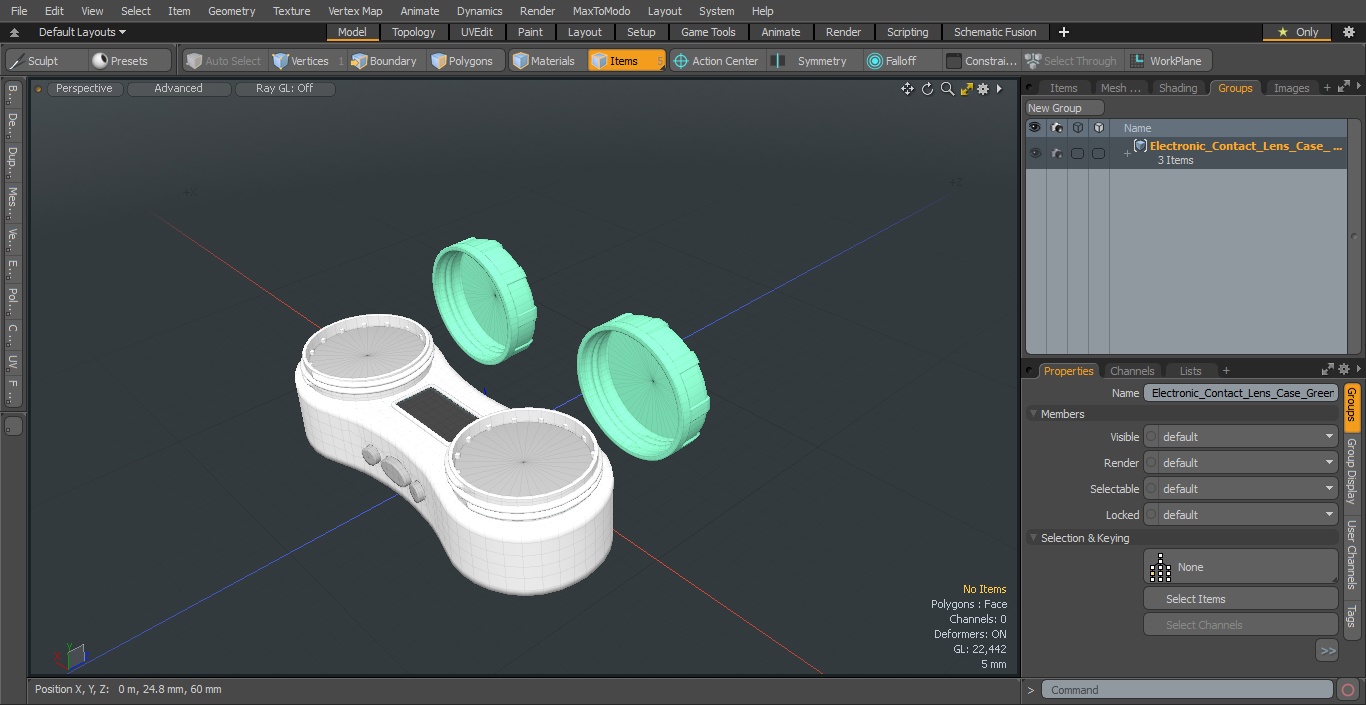Toggle Symmetry mode

pos(812,61)
